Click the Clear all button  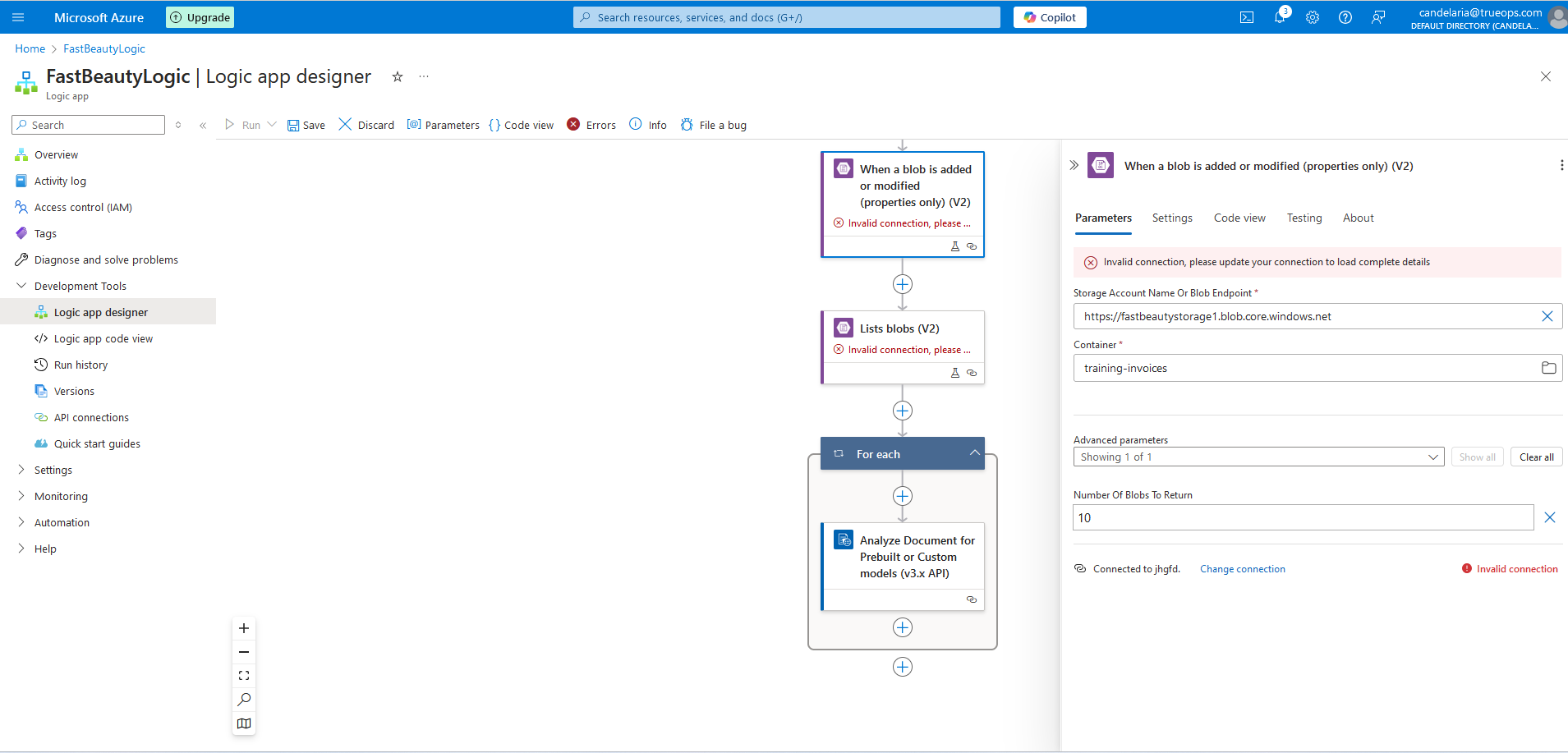click(x=1536, y=457)
